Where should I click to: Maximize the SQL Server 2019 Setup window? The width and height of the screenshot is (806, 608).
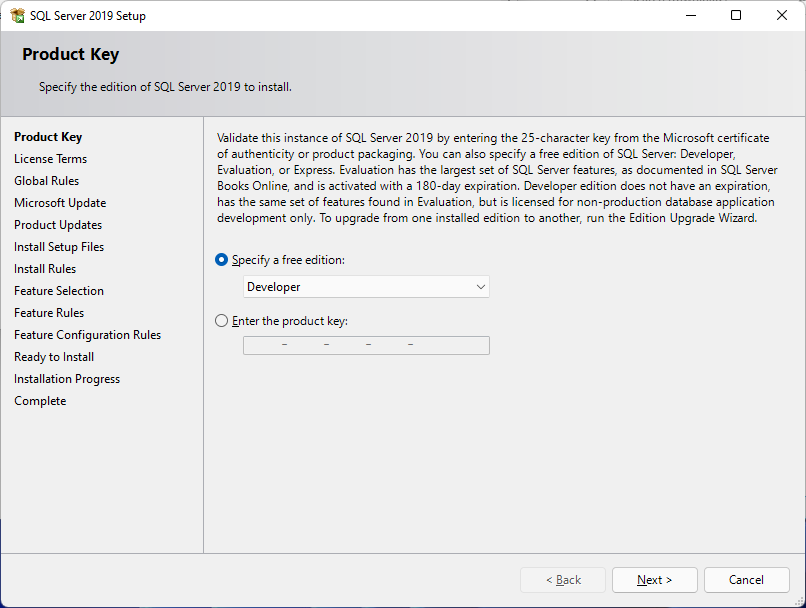(736, 15)
